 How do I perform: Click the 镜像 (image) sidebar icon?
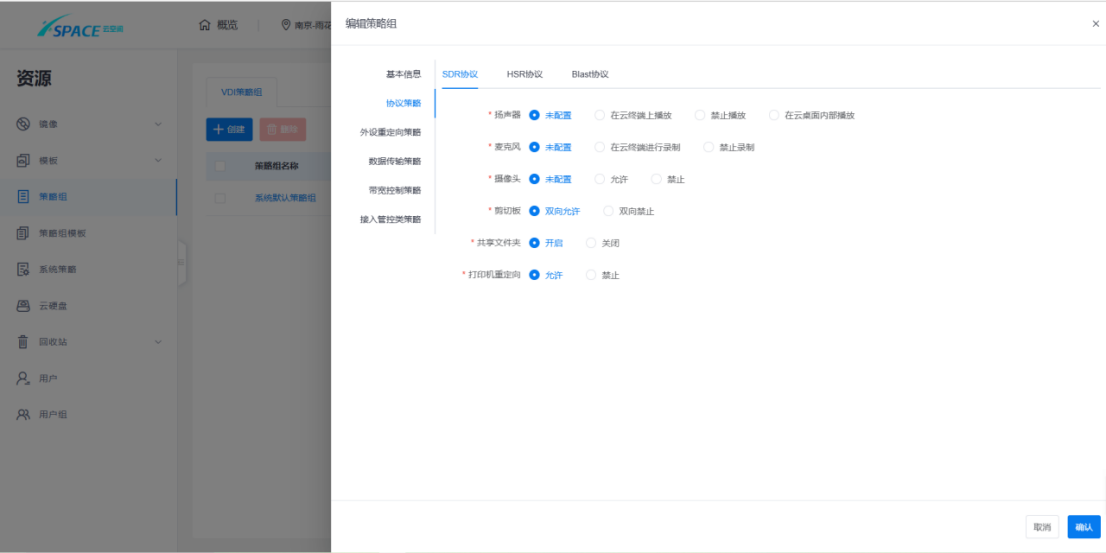[23, 124]
